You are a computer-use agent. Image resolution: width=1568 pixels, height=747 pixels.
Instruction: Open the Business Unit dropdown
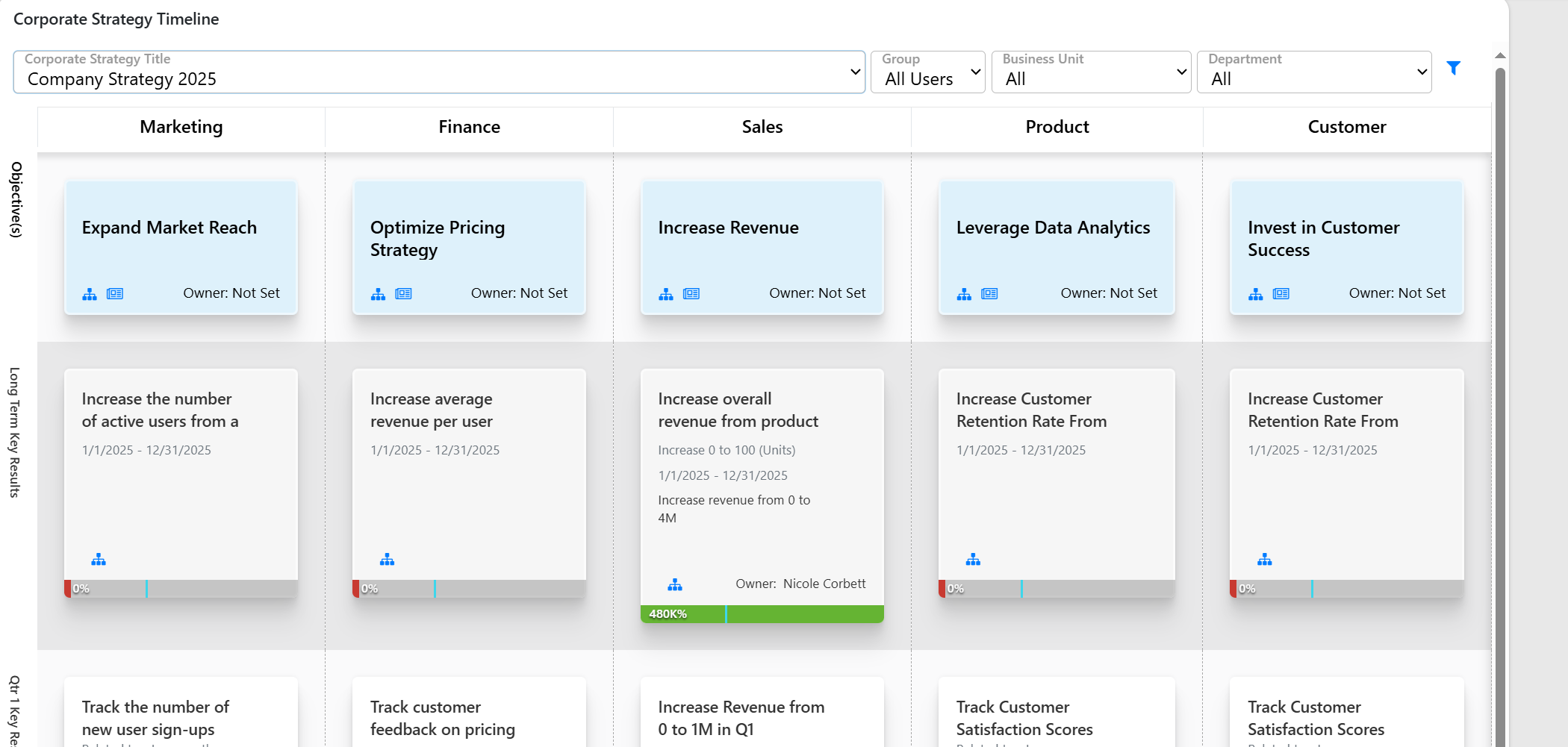pyautogui.click(x=1091, y=72)
